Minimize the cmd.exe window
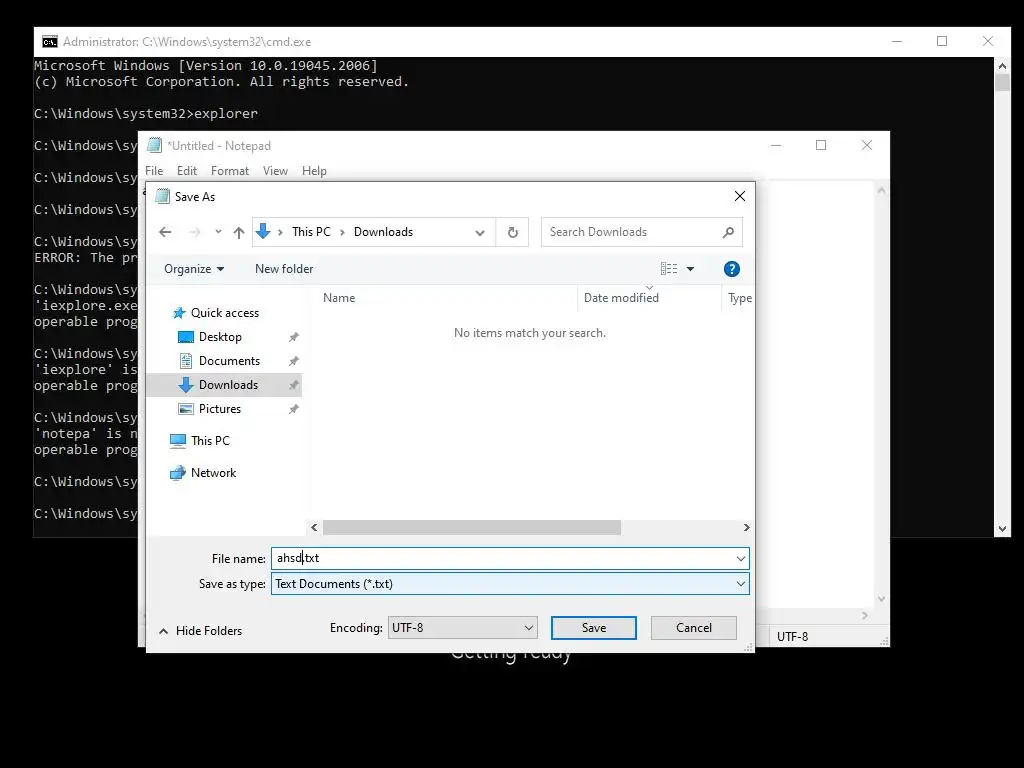Image resolution: width=1024 pixels, height=768 pixels. pos(897,41)
